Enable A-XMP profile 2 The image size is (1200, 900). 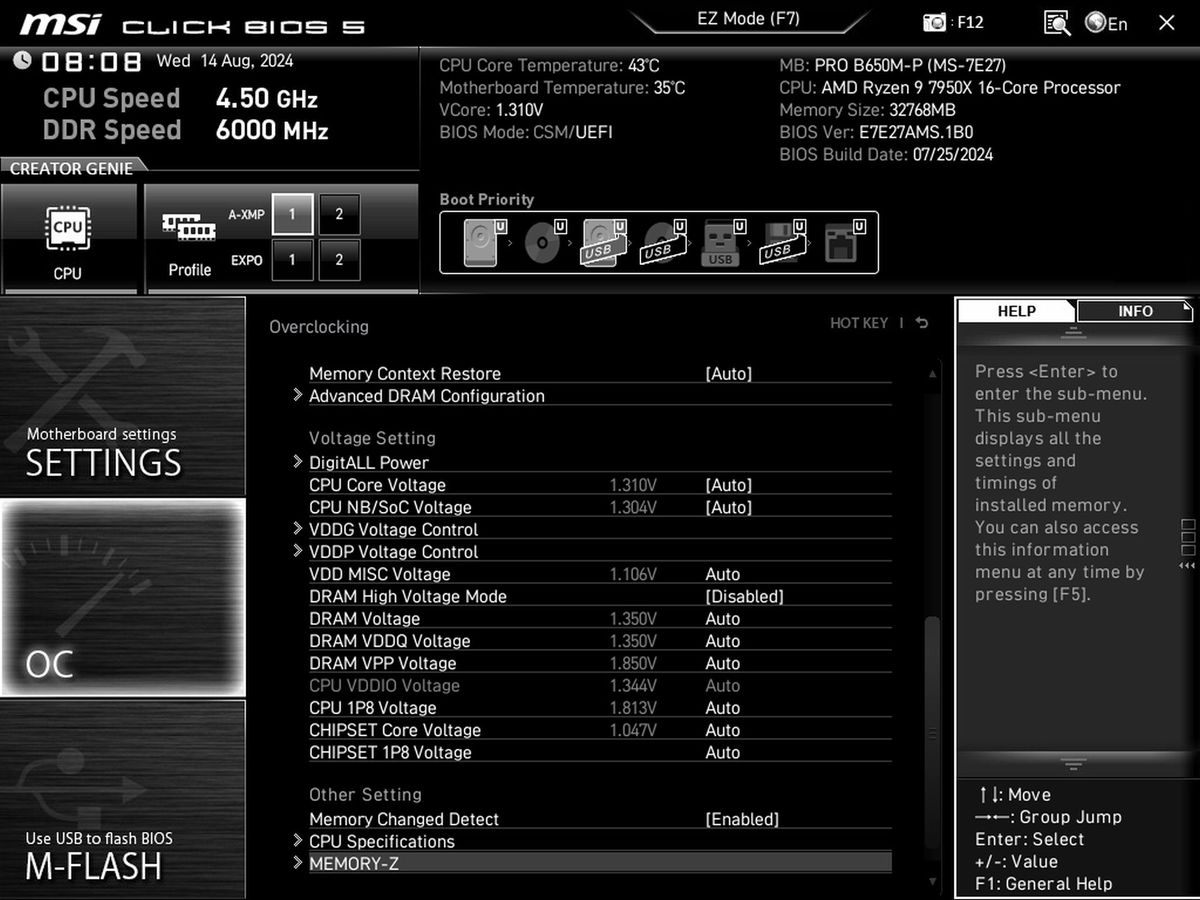(339, 214)
